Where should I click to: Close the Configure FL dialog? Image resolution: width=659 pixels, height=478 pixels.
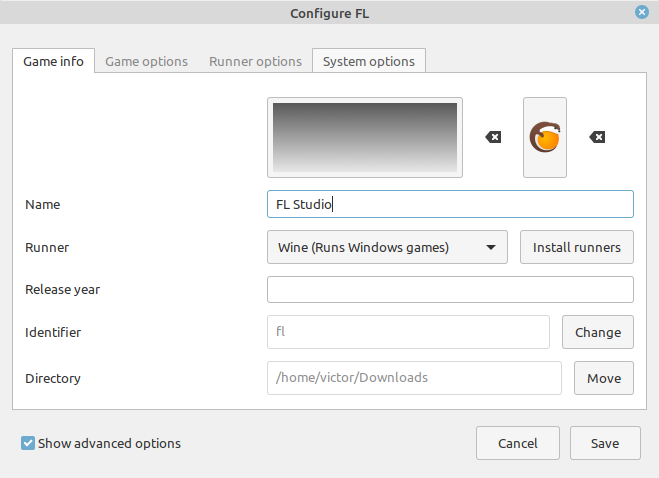[x=642, y=12]
